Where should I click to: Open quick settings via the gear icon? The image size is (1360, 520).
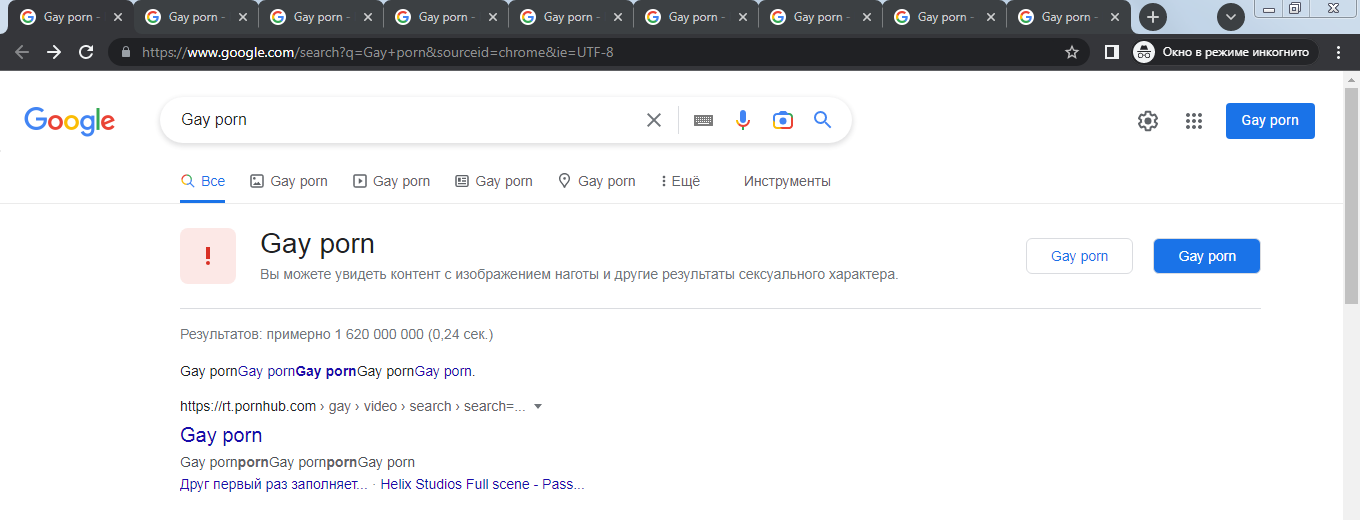[1148, 121]
